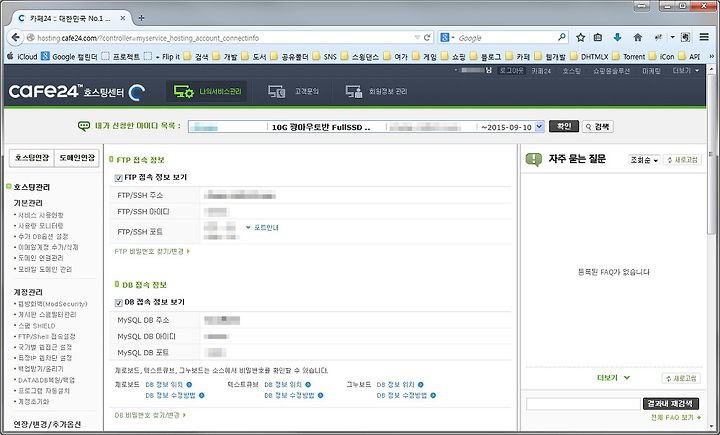The height and width of the screenshot is (435, 720).
Task: Open the iCon bookmark folder
Action: tap(662, 56)
